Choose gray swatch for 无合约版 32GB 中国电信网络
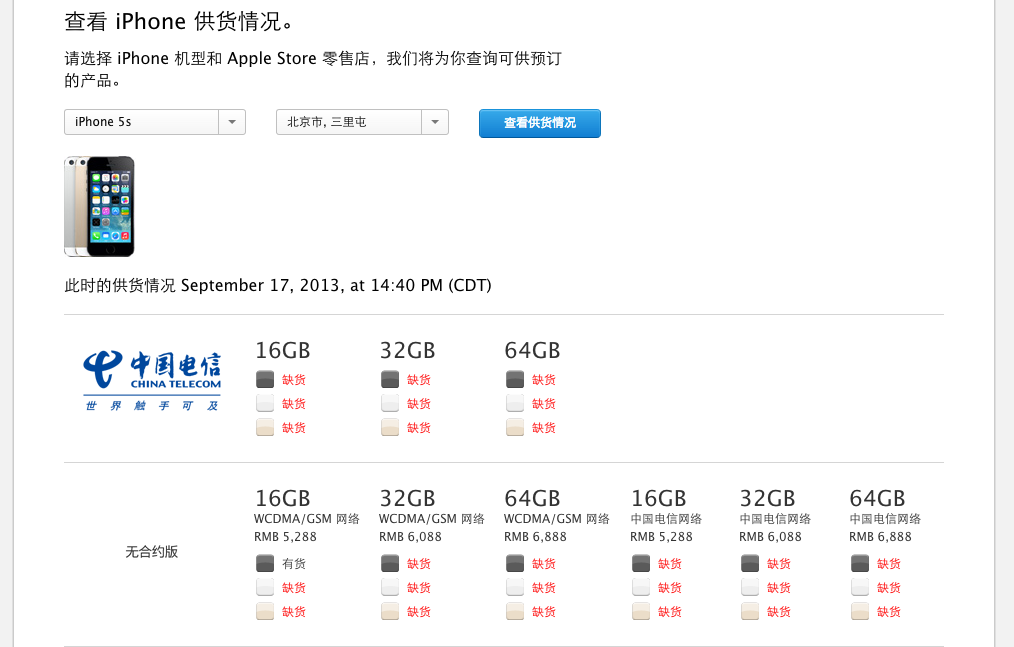The width and height of the screenshot is (1014, 647). coord(750,564)
